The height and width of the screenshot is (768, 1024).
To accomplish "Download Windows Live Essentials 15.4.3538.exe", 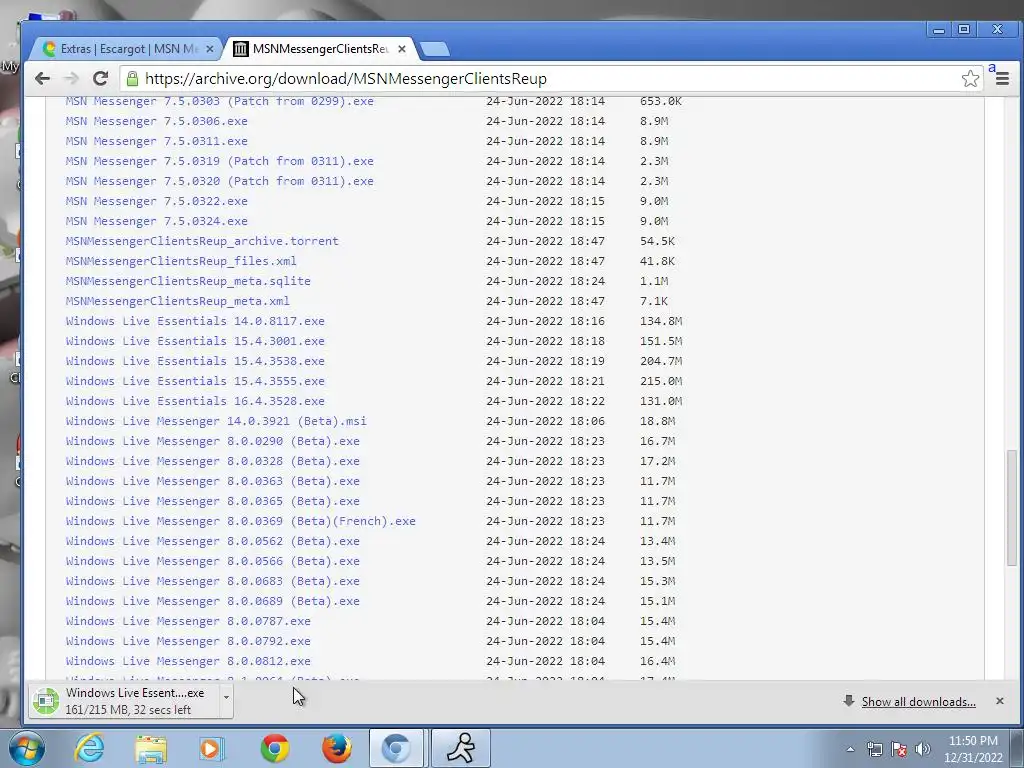I will point(195,361).
